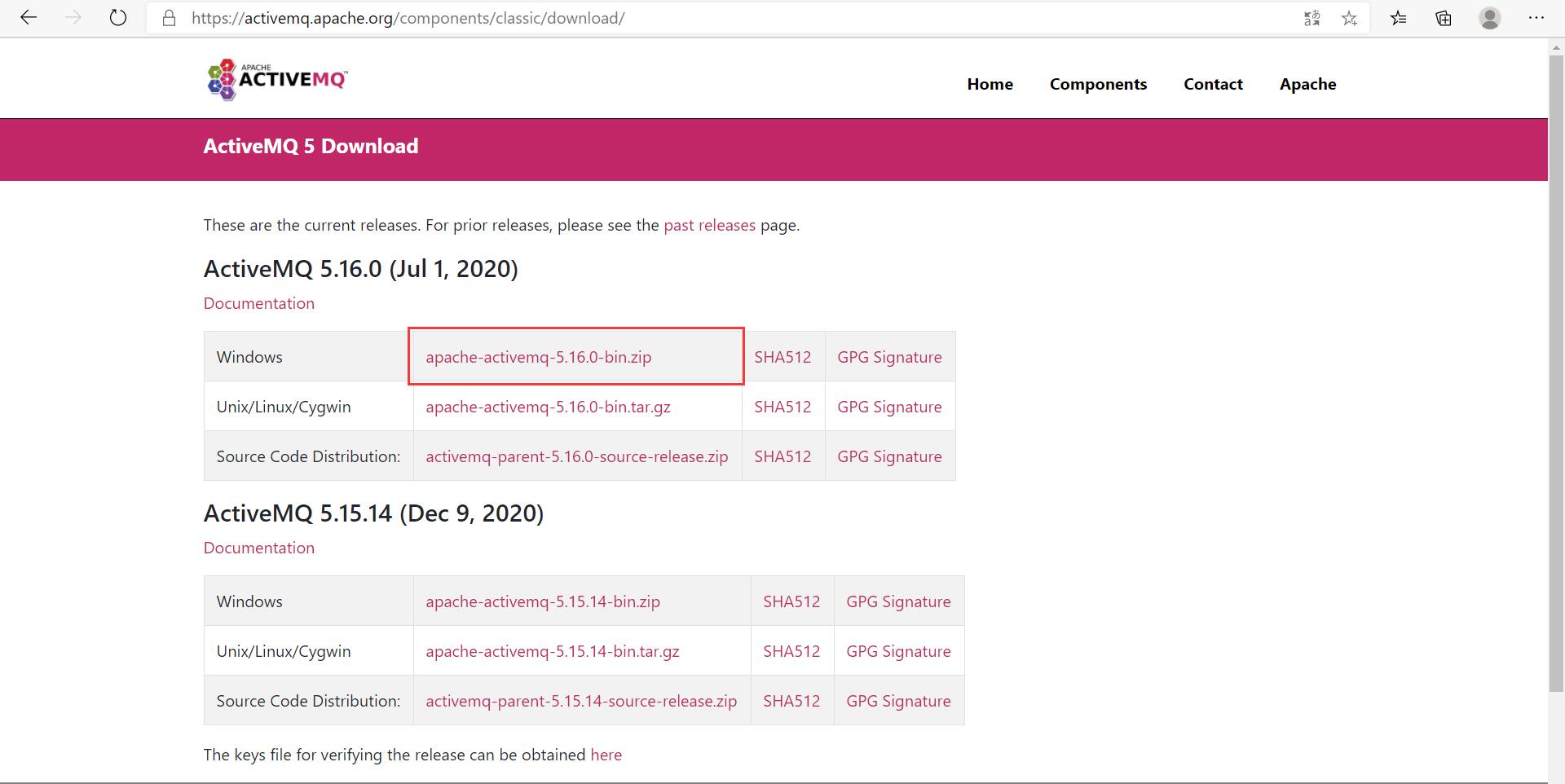
Task: Open SHA512 for 5.15.14 source release
Action: click(x=791, y=701)
